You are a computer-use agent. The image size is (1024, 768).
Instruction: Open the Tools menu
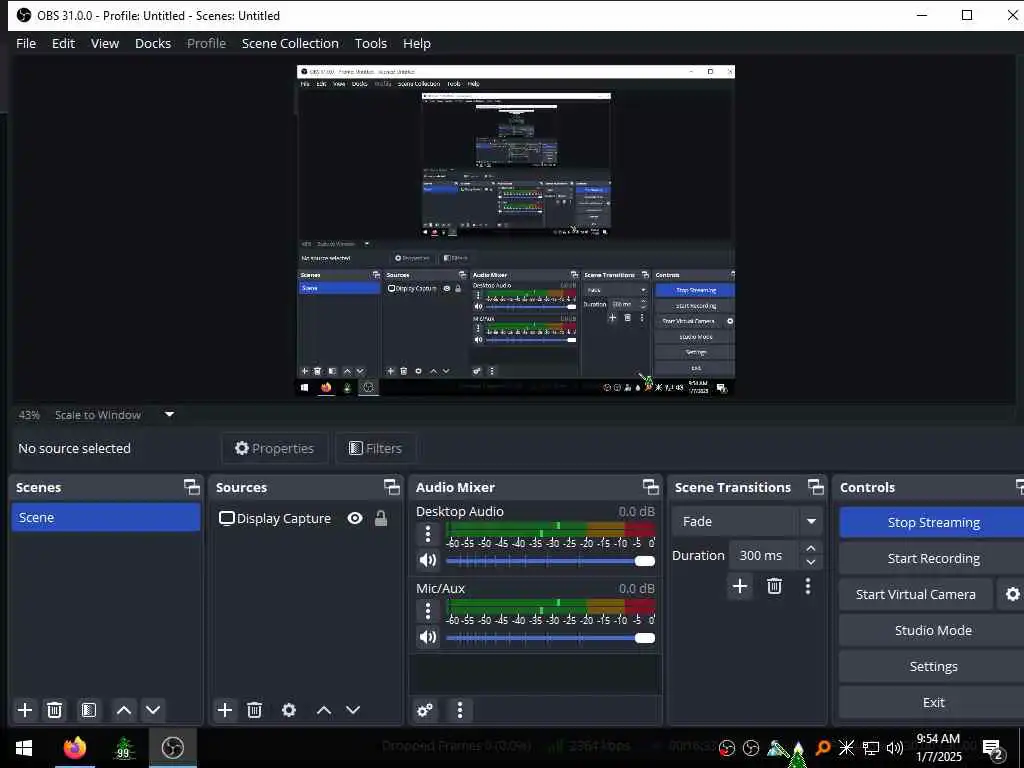(371, 43)
